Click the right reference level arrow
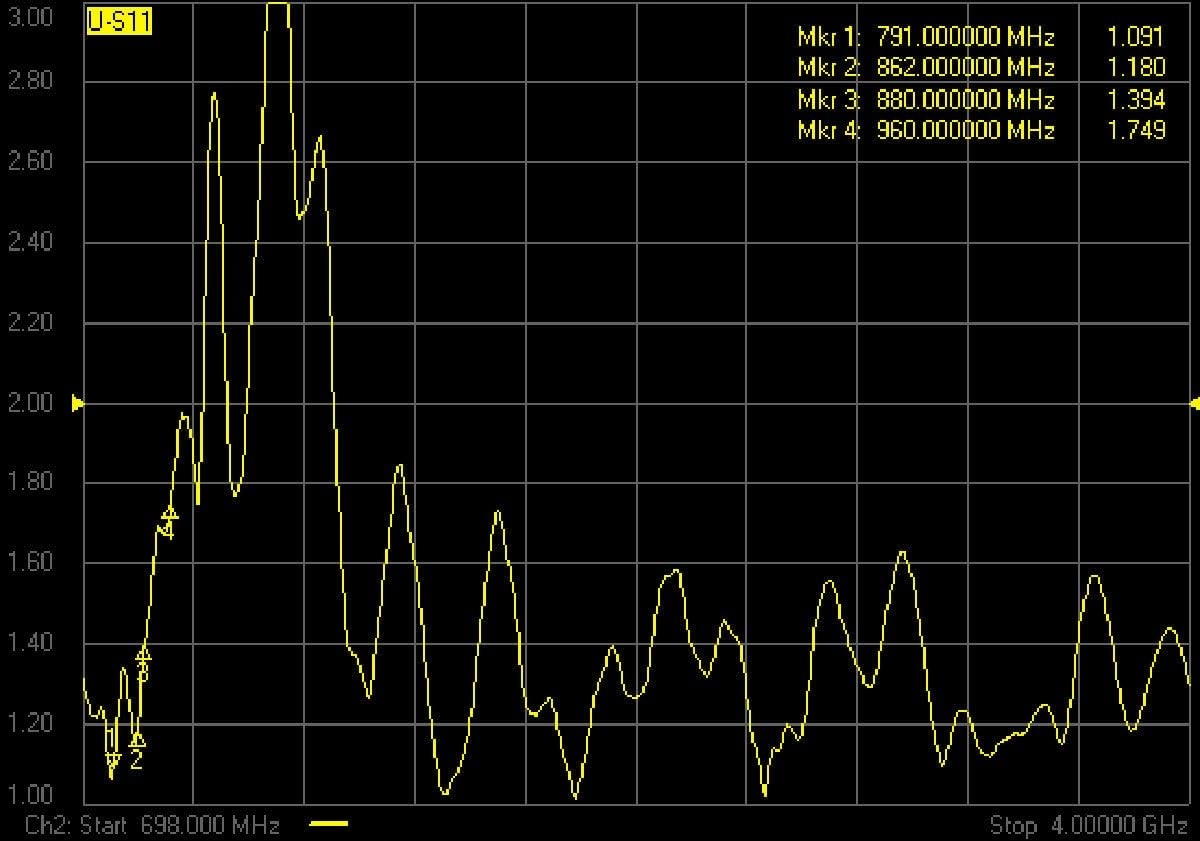 pos(1194,404)
